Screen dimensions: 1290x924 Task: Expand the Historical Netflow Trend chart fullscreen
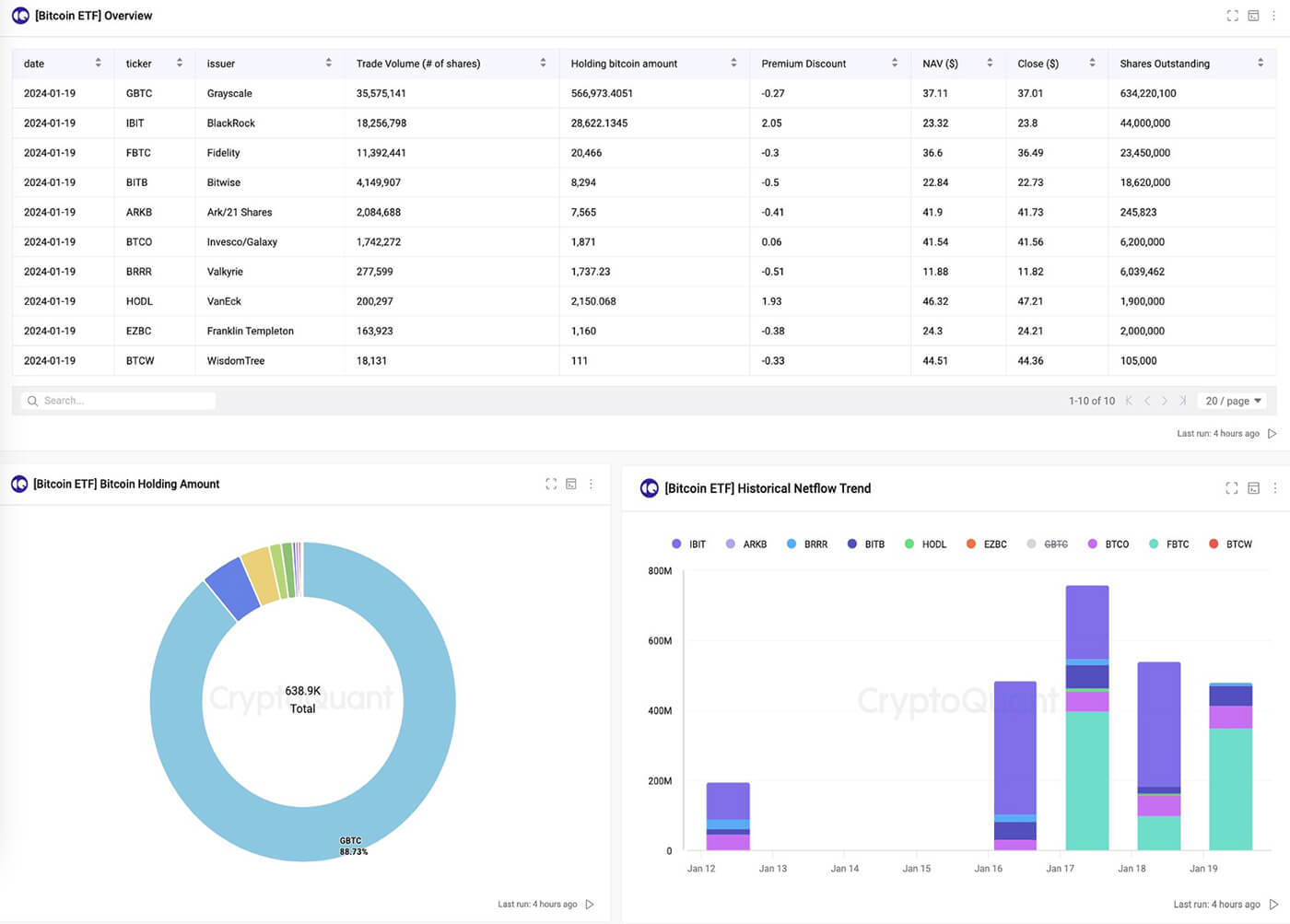coord(1232,488)
